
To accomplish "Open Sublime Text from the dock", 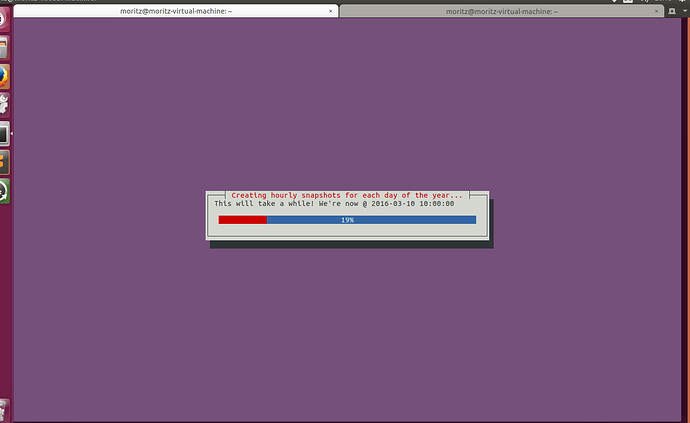I will (4, 162).
